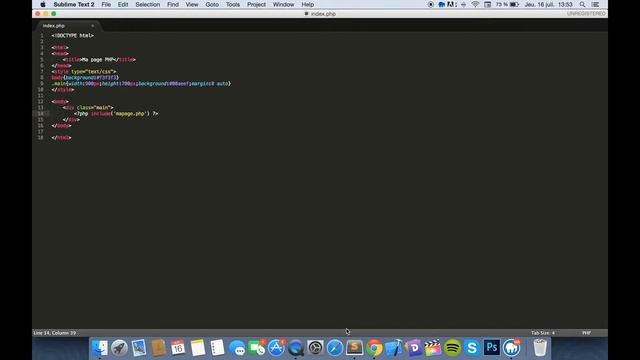This screenshot has width=640, height=360.
Task: Open Final Cut Pro clapperboard in dock
Action: tap(433, 348)
